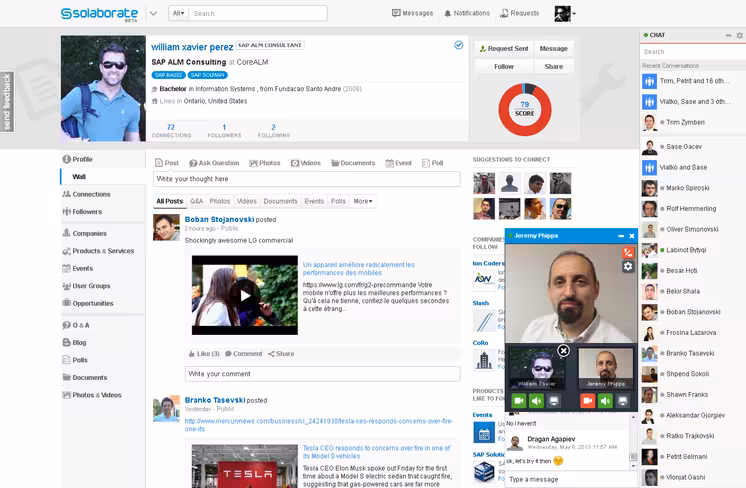Open the Messages icon in top bar
The height and width of the screenshot is (488, 746).
pos(412,13)
